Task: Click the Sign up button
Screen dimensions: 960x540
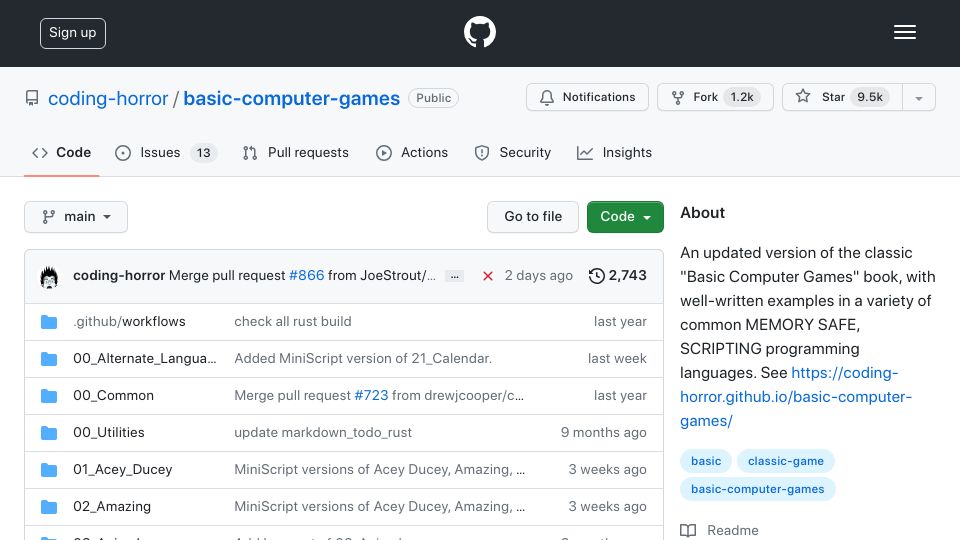Action: (x=73, y=33)
